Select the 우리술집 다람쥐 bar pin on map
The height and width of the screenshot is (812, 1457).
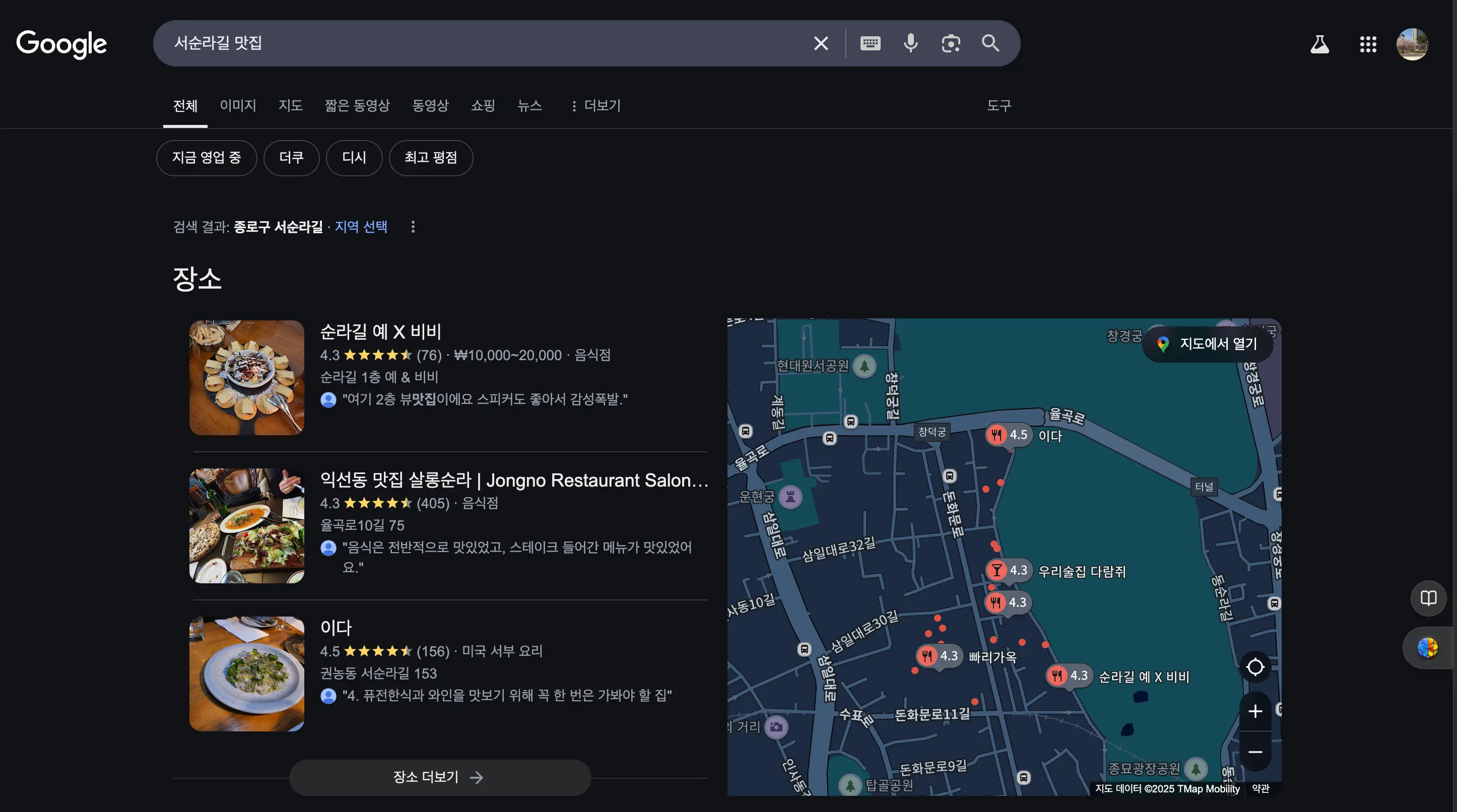(1009, 570)
